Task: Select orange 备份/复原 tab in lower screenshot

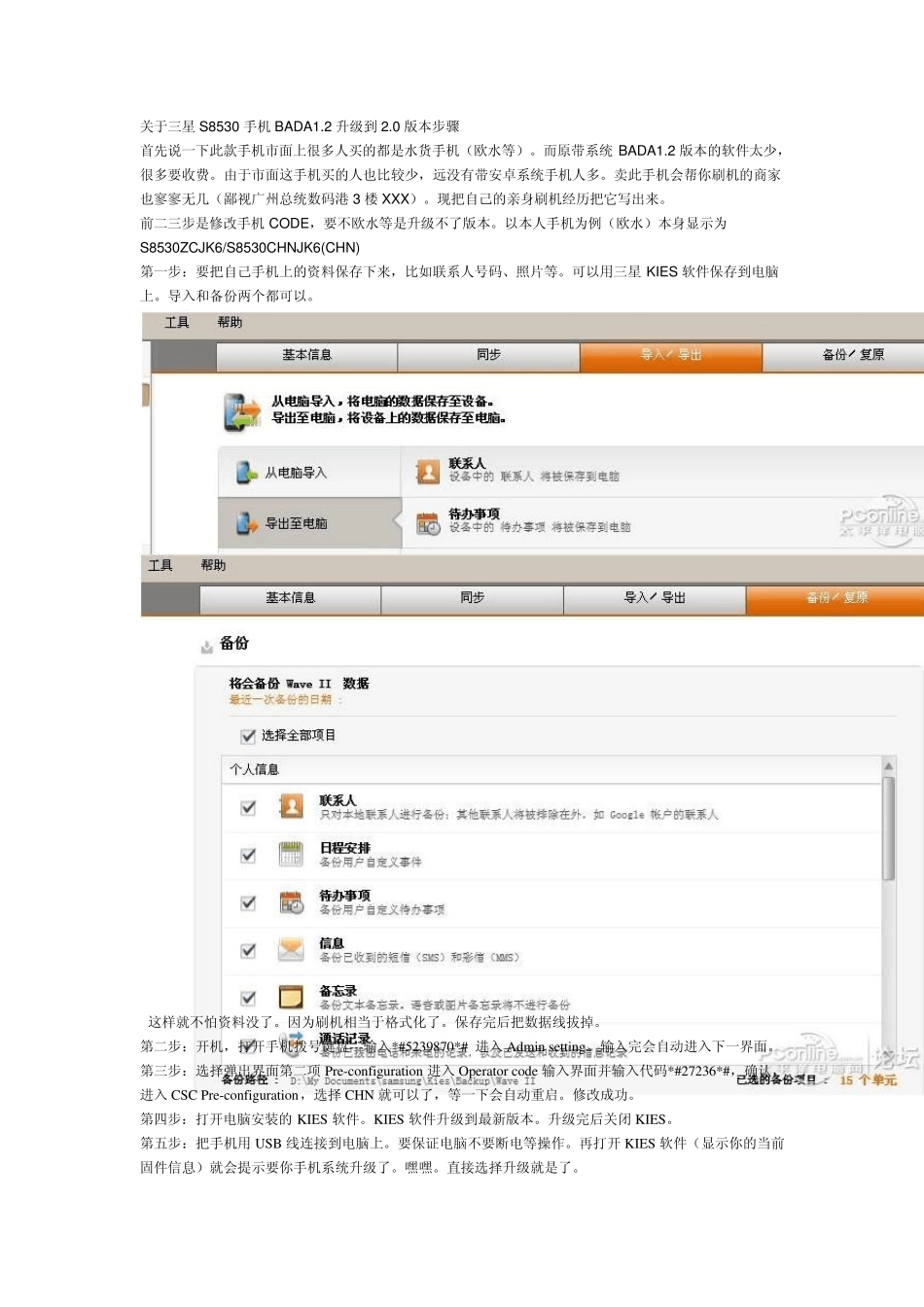Action: click(x=835, y=599)
